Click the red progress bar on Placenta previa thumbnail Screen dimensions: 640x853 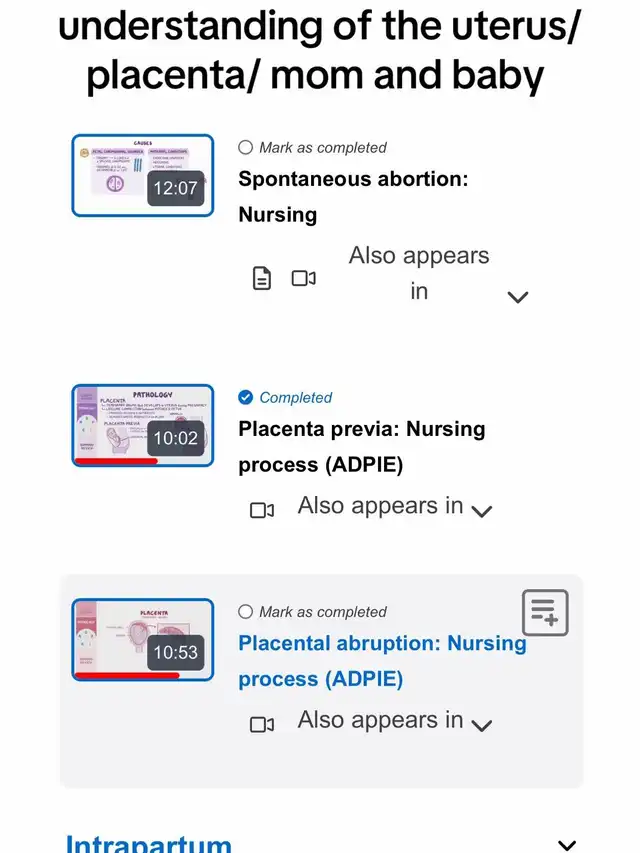coord(117,461)
